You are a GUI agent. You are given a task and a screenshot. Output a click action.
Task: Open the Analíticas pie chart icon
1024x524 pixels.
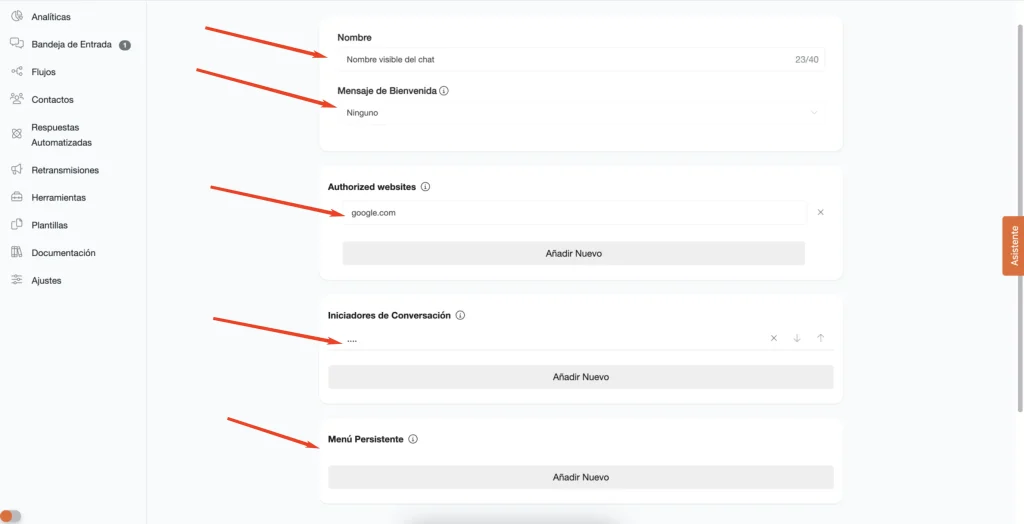coord(17,16)
